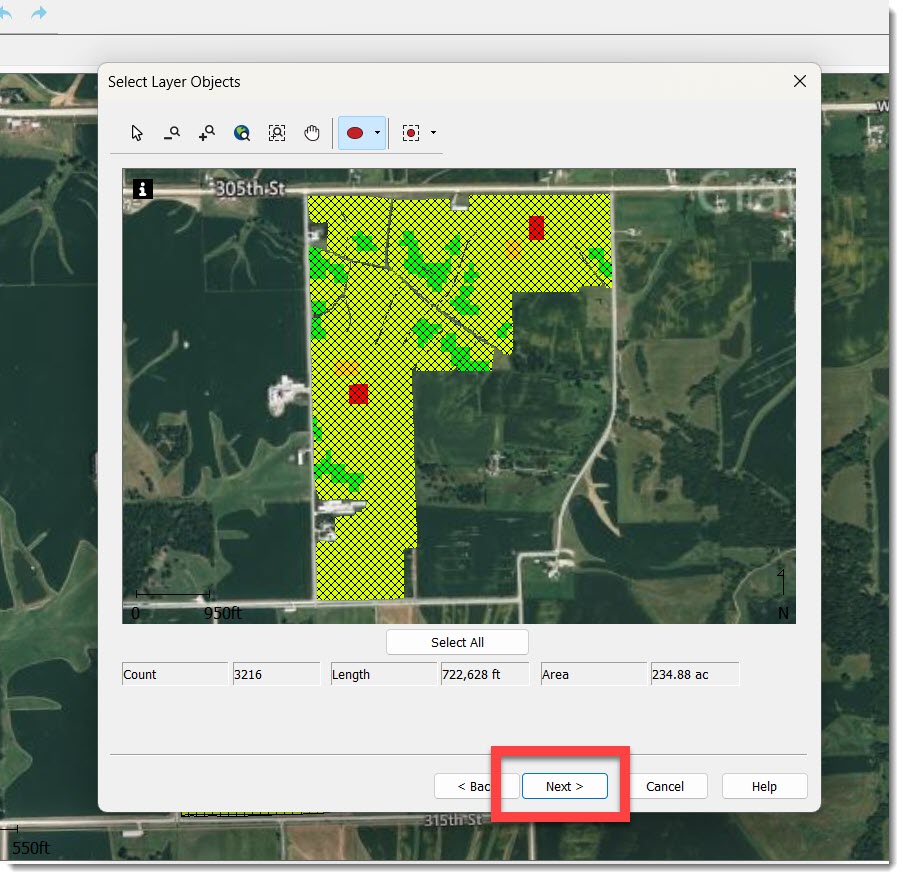Click the zoom in magnifier tool

[x=207, y=133]
